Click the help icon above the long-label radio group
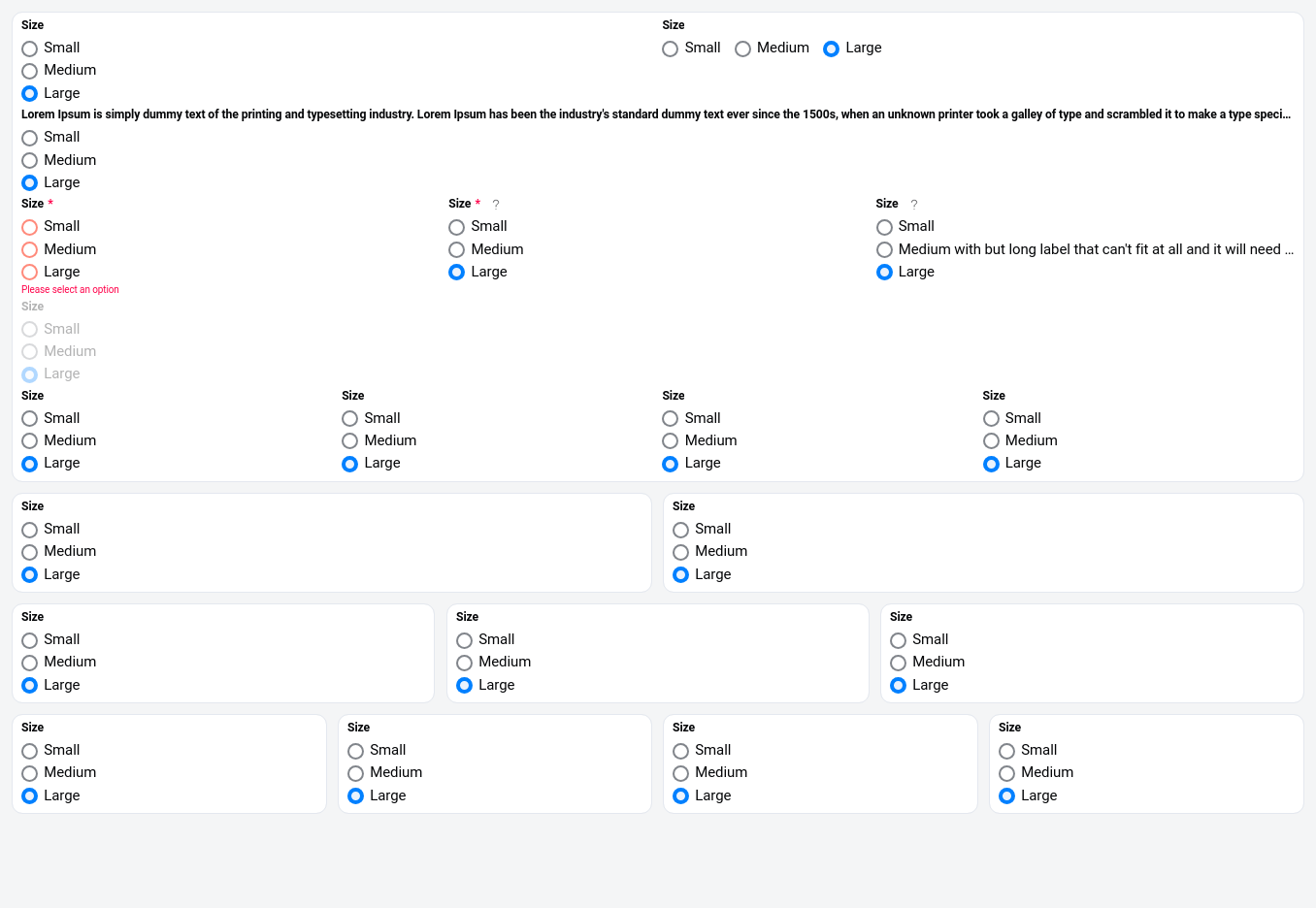The height and width of the screenshot is (908, 1316). (913, 205)
